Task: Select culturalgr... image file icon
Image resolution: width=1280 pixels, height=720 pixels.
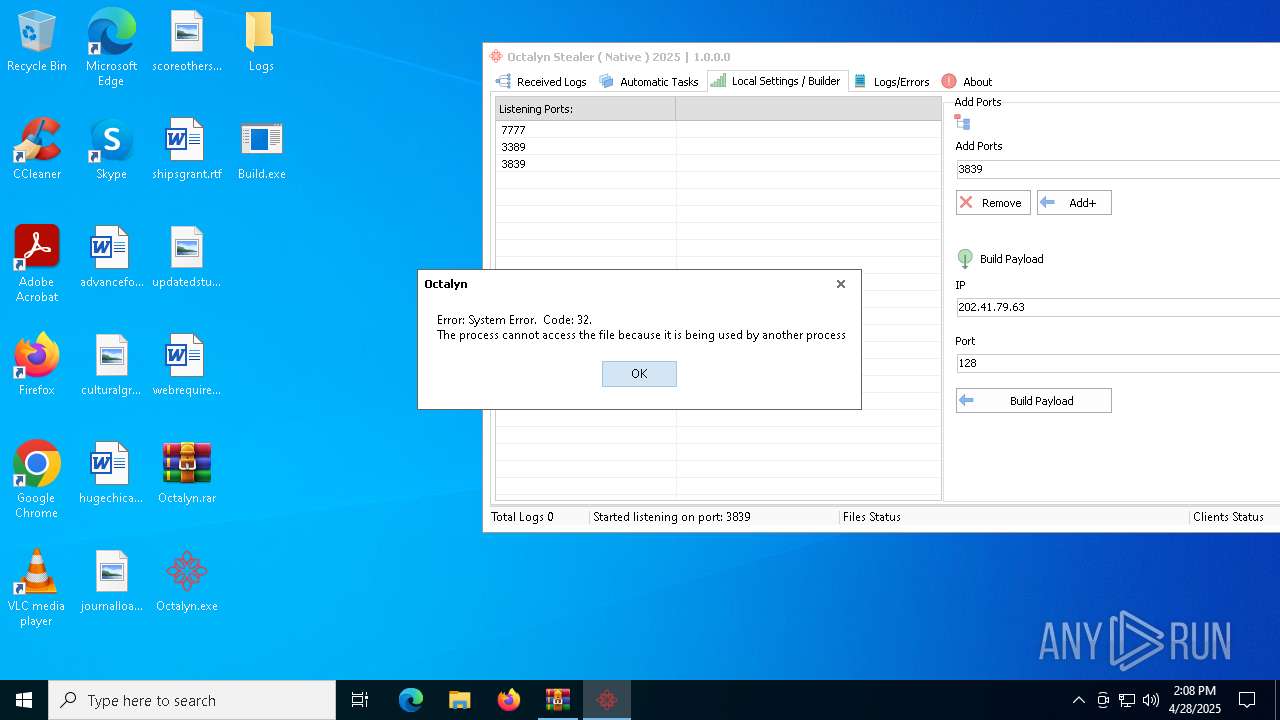Action: click(x=111, y=366)
